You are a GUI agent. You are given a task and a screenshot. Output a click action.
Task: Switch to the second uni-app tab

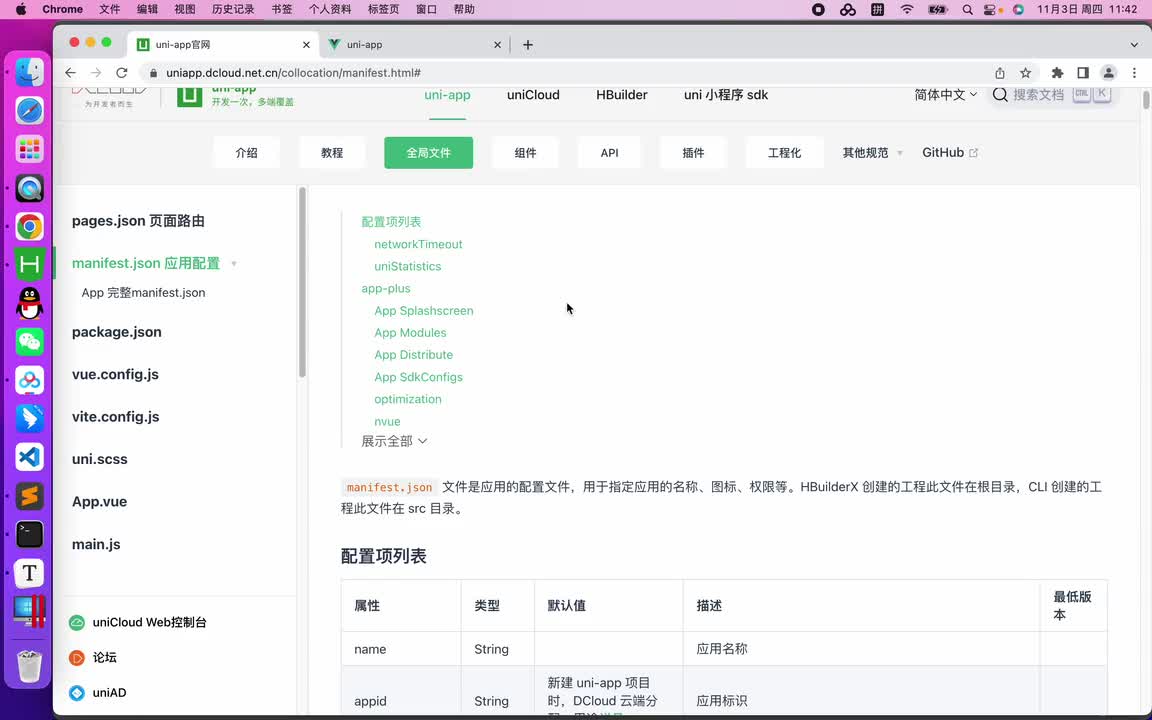pos(415,45)
